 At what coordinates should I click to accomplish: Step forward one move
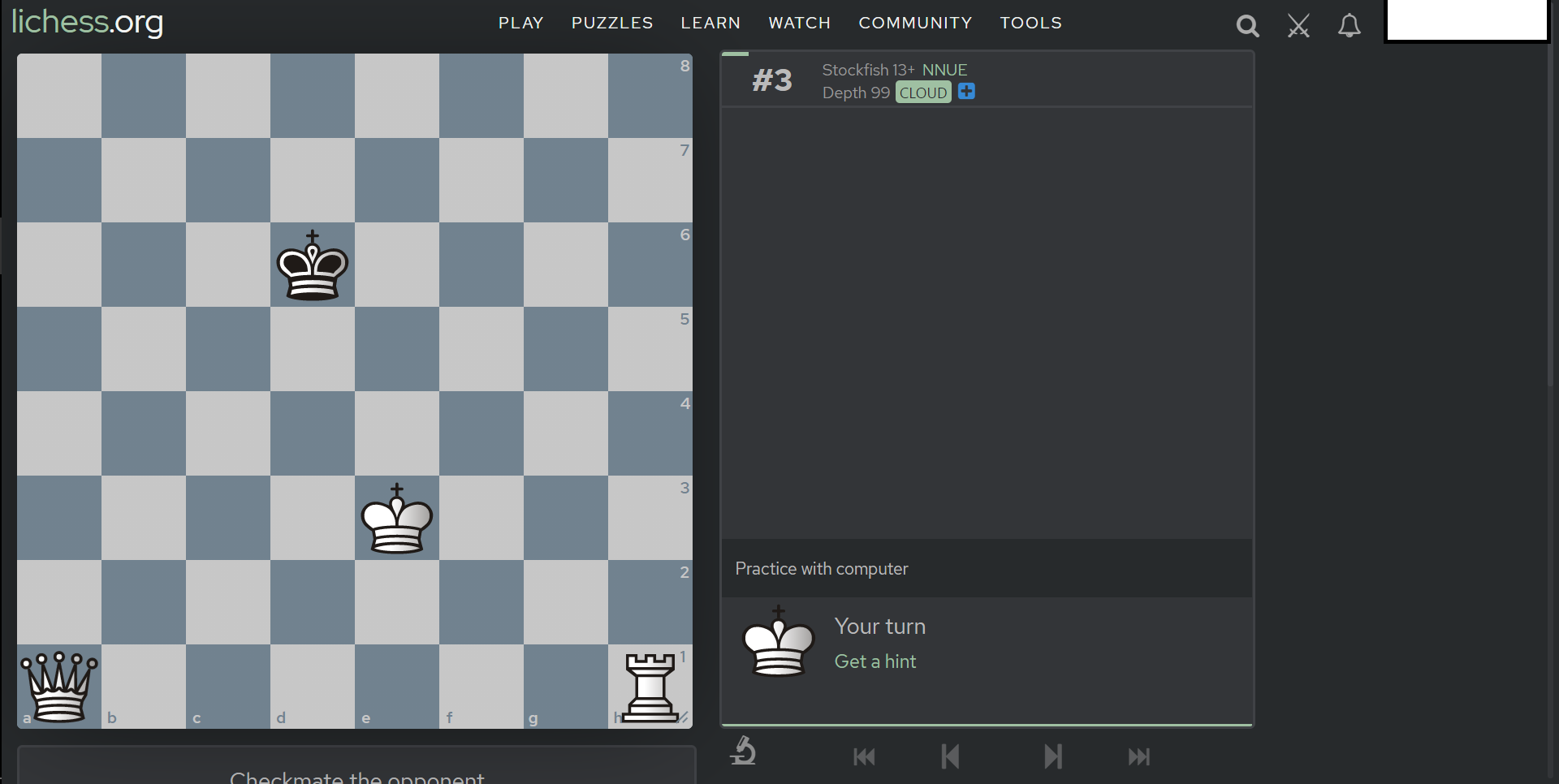[1053, 756]
